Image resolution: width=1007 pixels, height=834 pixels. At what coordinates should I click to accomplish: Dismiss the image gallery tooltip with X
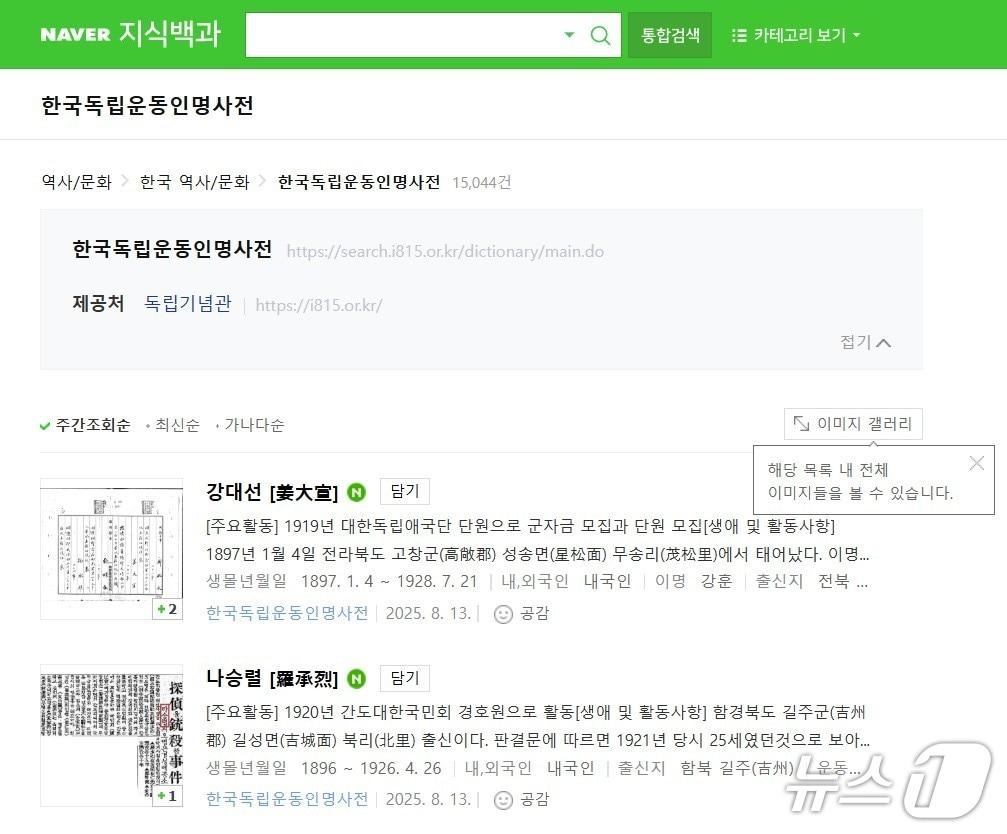click(976, 463)
